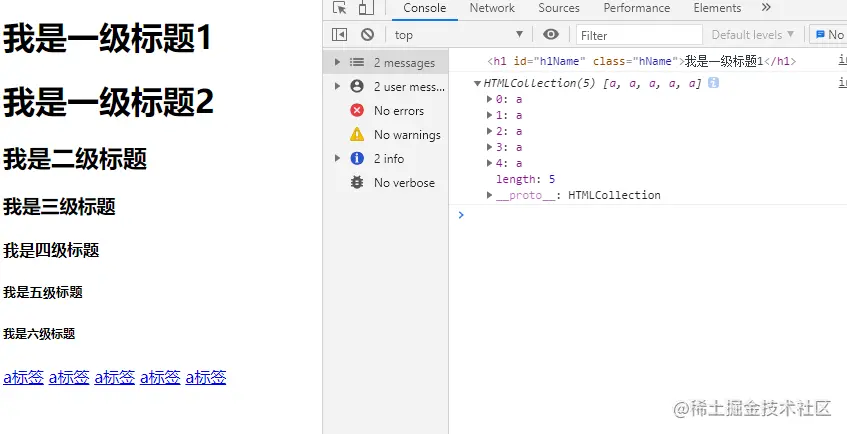This screenshot has width=847, height=434.
Task: Click the fifth a标签 link
Action: tap(206, 377)
